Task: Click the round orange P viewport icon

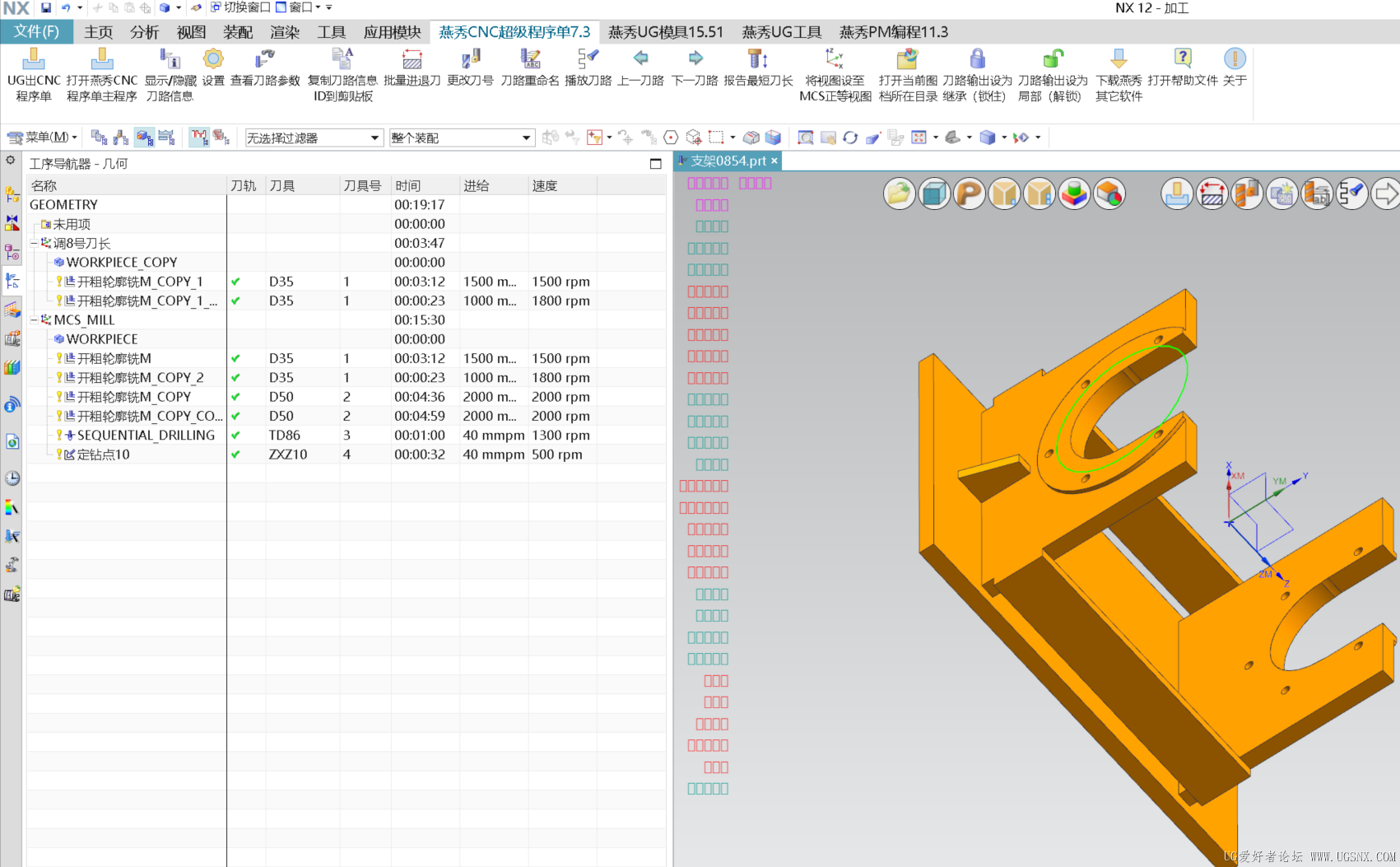Action: click(x=970, y=194)
